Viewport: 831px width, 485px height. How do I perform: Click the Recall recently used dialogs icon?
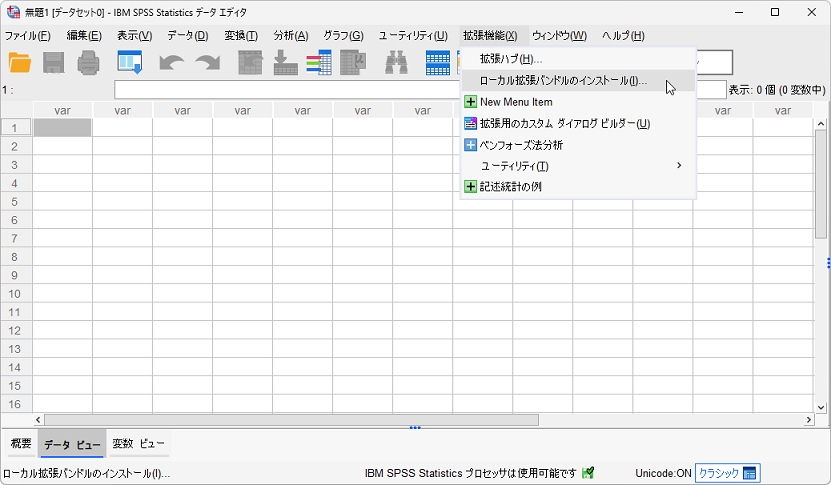(x=130, y=62)
